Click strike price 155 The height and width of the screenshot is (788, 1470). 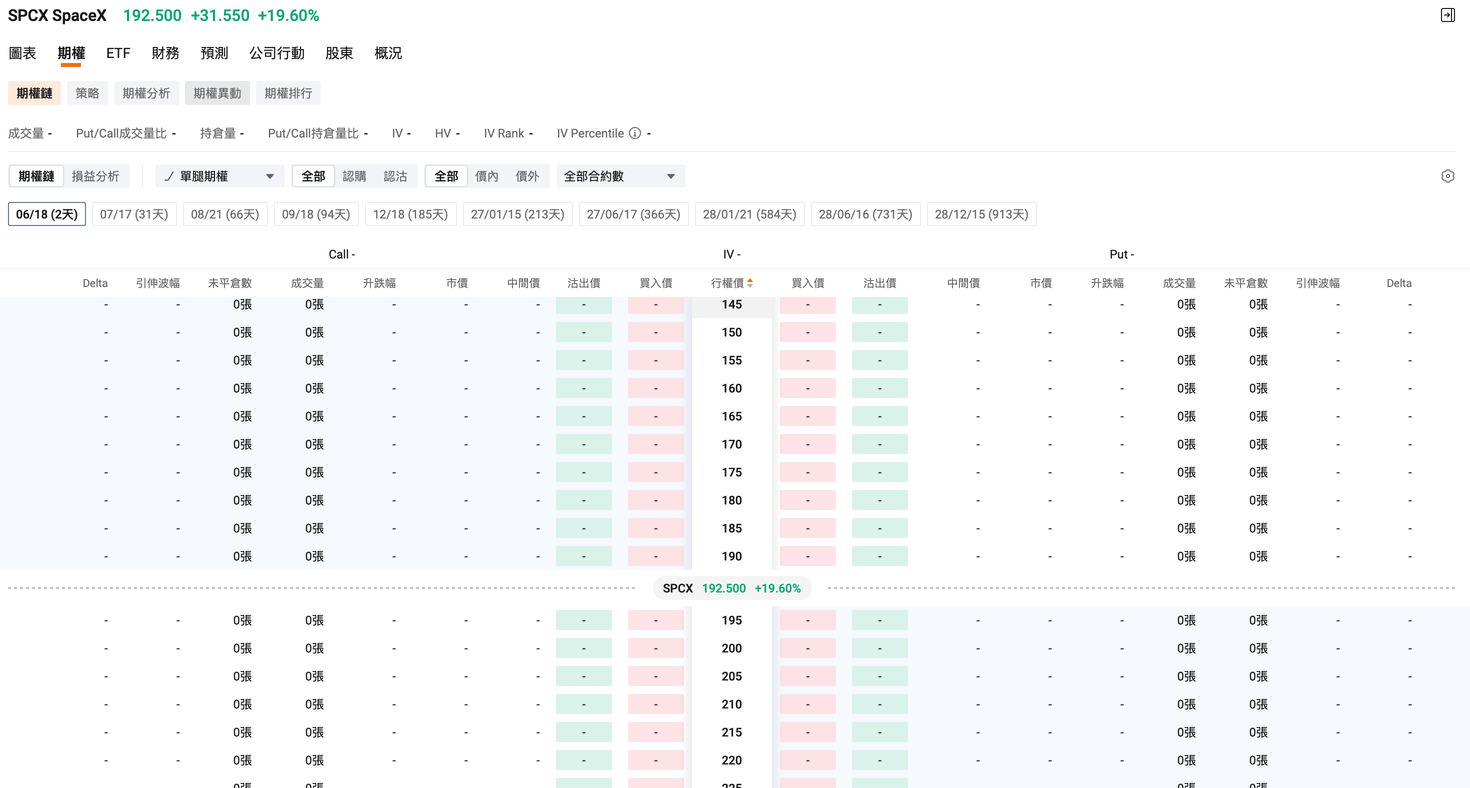pos(732,360)
